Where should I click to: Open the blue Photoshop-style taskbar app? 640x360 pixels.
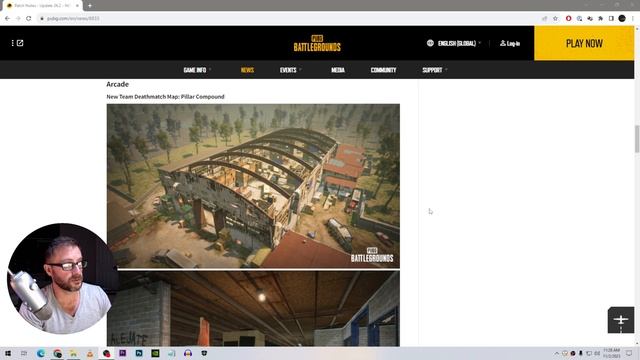[x=139, y=353]
